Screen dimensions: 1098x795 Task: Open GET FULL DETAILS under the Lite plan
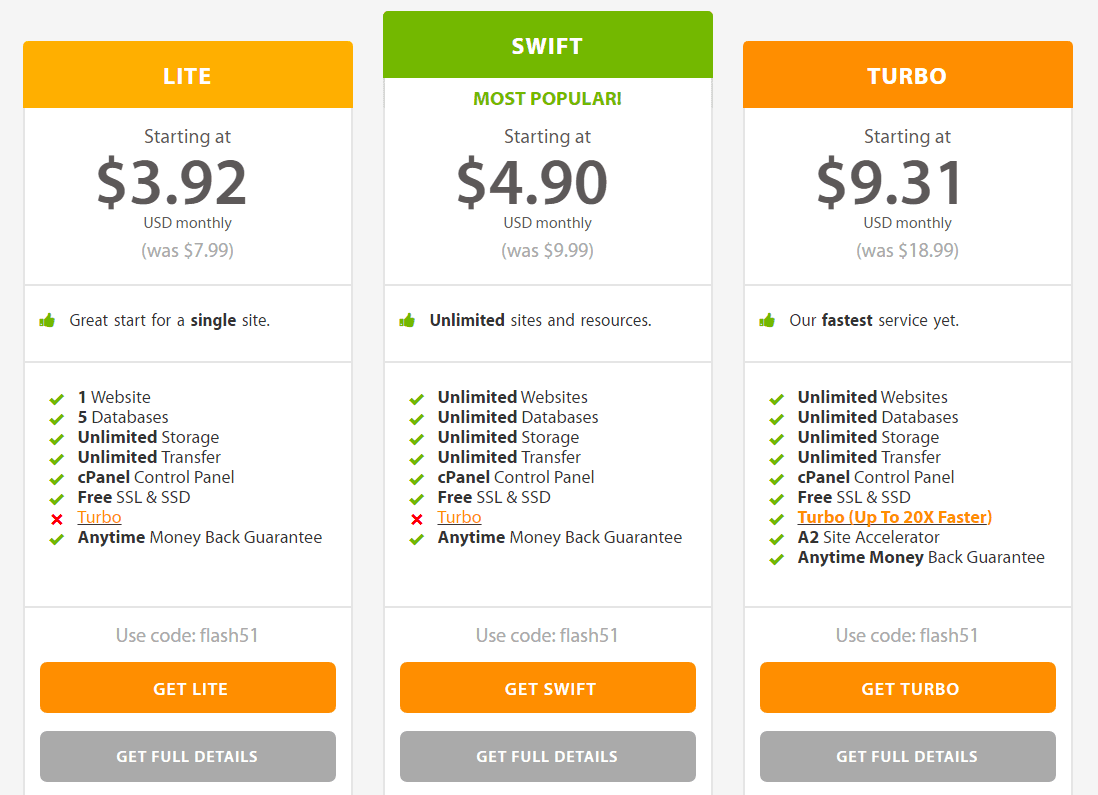pos(188,756)
